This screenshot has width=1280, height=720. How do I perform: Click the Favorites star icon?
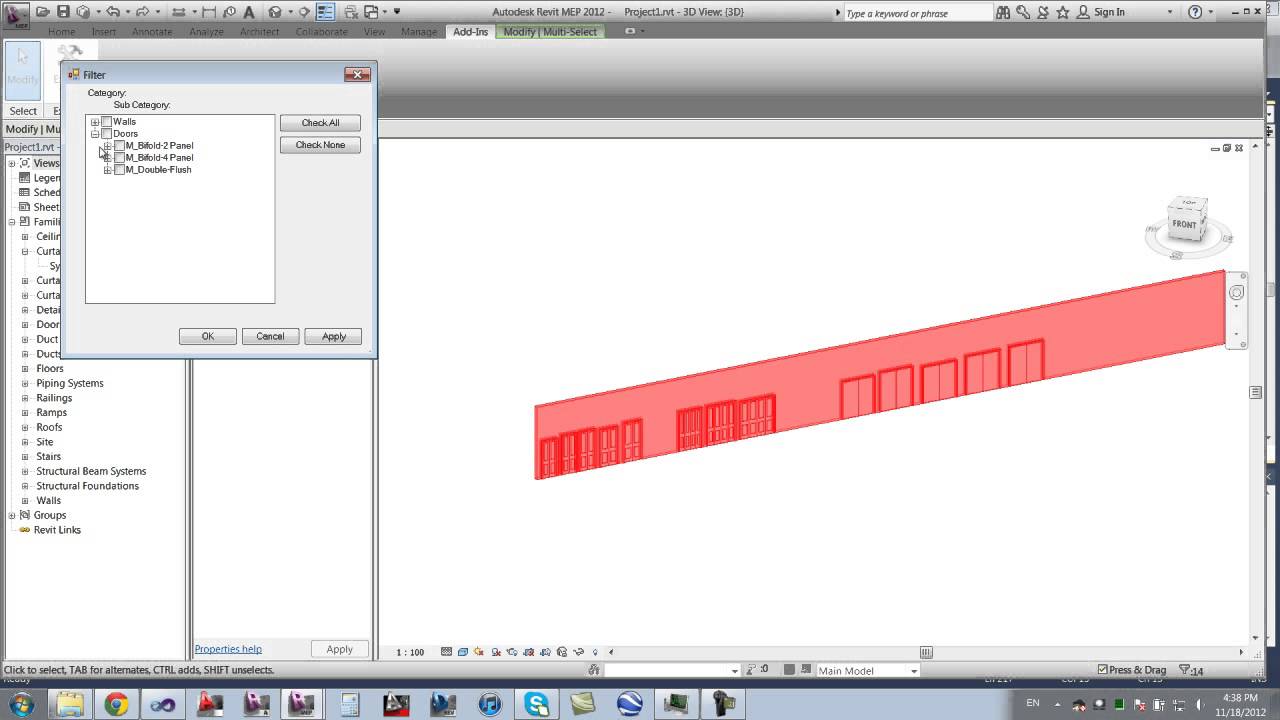click(1063, 12)
